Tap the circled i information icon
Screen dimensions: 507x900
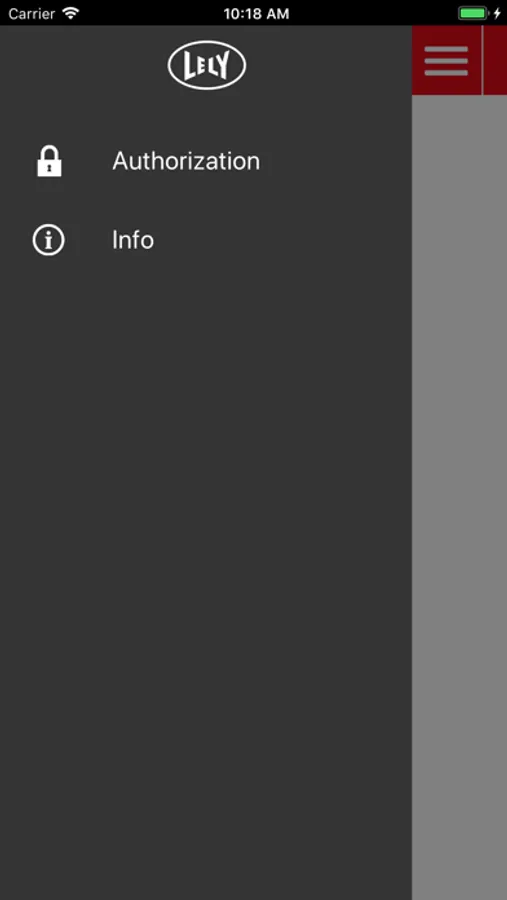(x=48, y=240)
